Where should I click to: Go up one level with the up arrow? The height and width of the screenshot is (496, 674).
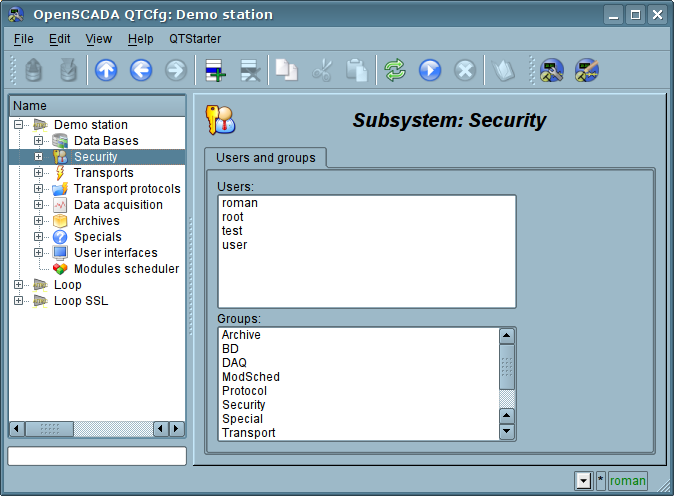(x=106, y=70)
